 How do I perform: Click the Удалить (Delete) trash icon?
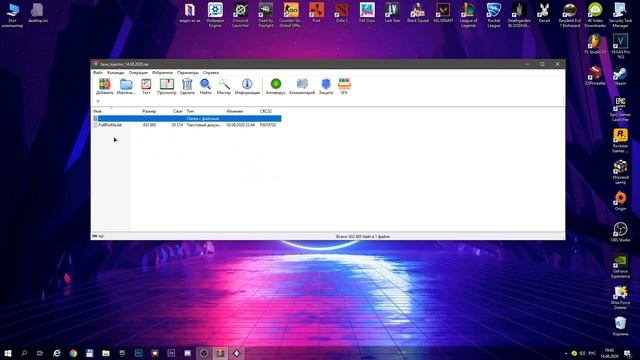(187, 87)
